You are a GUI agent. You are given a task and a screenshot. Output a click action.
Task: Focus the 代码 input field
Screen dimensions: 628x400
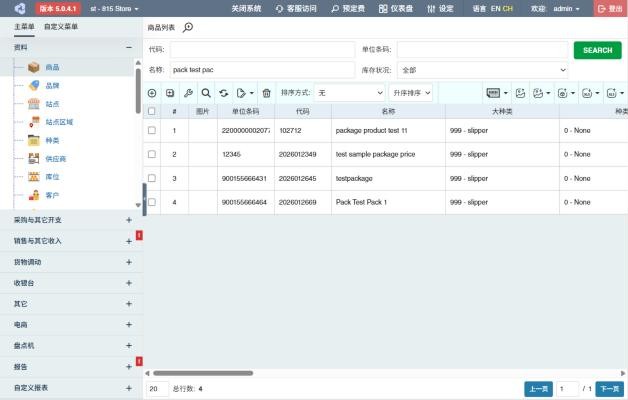(x=262, y=50)
